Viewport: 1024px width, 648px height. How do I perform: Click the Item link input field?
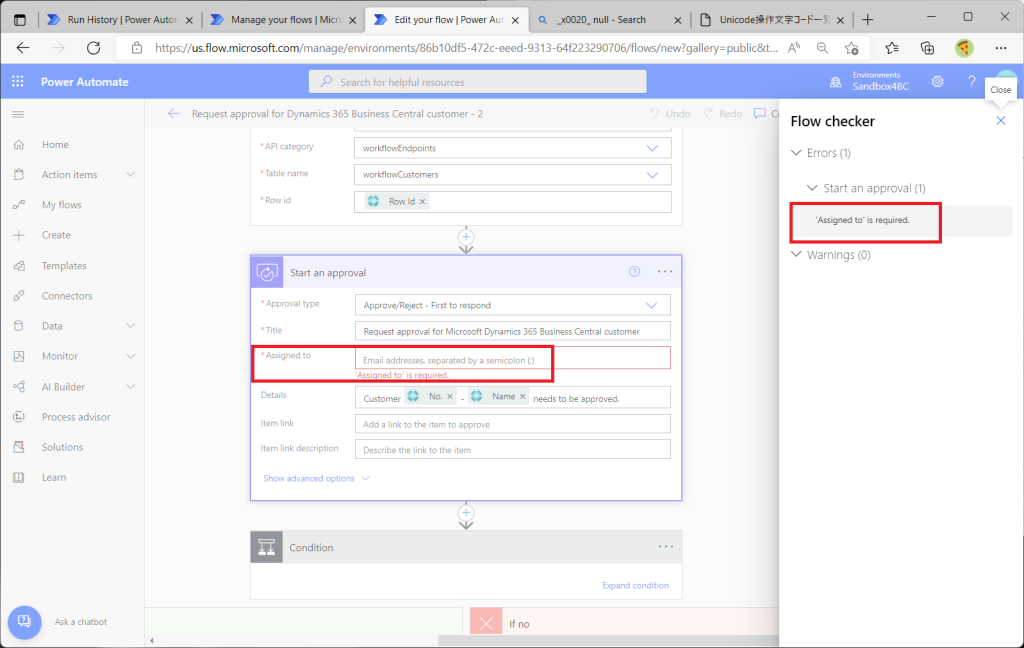click(x=513, y=424)
